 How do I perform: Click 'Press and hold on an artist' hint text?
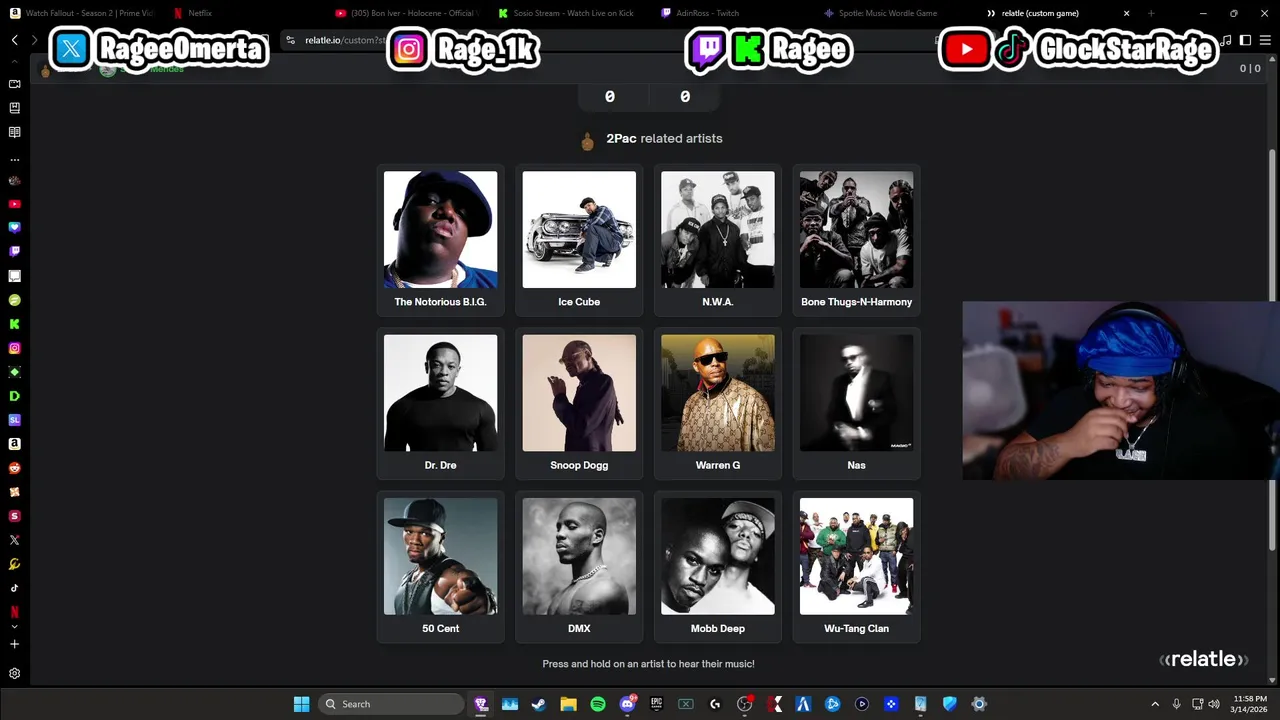pos(648,664)
